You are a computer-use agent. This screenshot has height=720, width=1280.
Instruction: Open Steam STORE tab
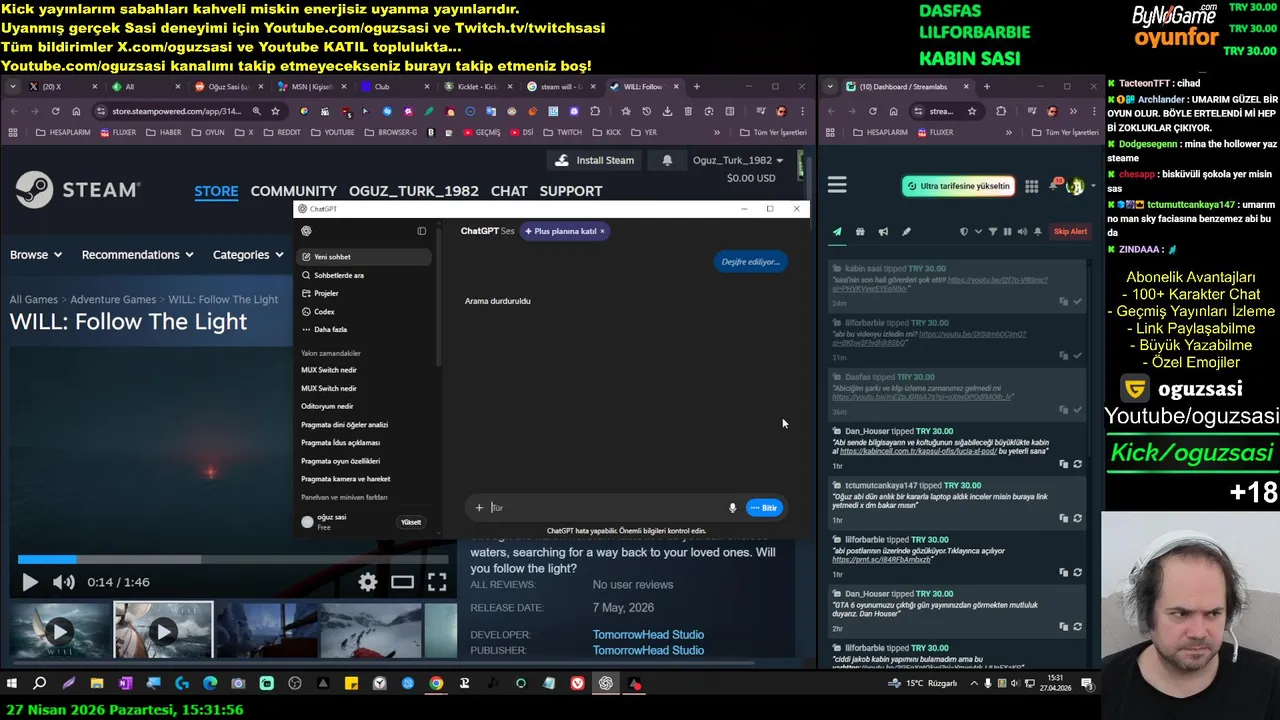click(x=216, y=191)
